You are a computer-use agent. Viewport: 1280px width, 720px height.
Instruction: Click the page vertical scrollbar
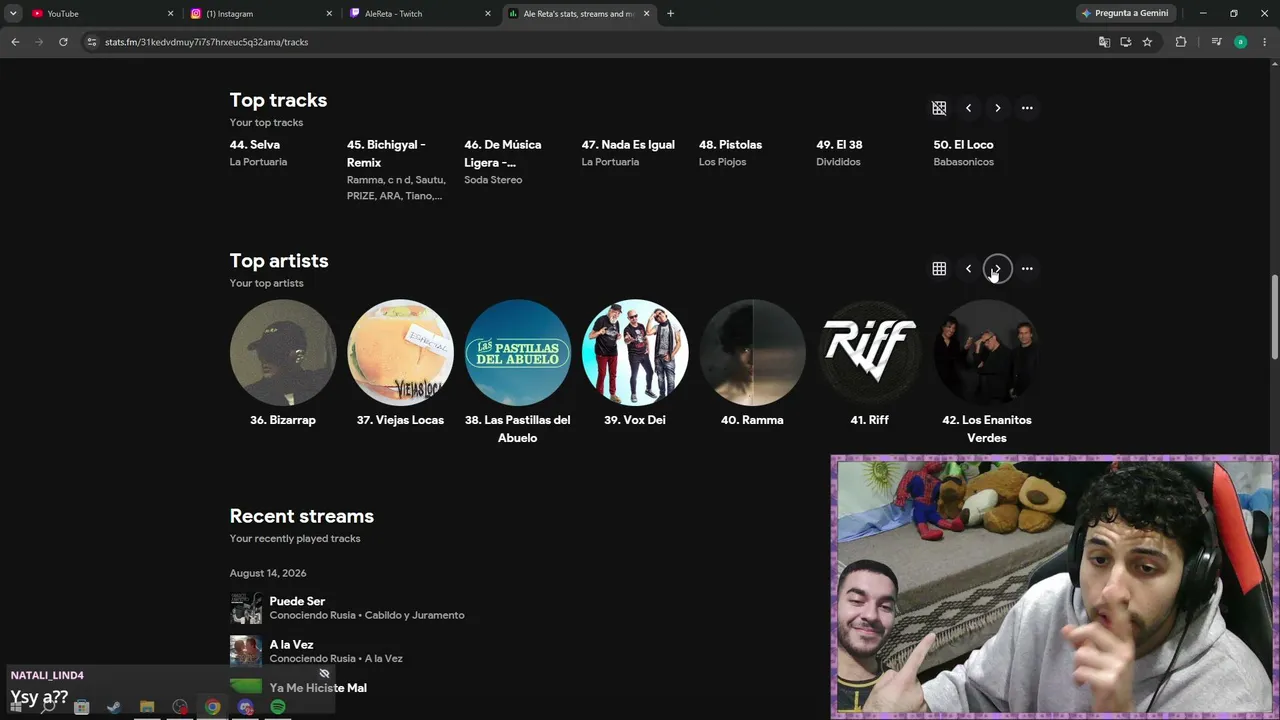coord(1274,316)
